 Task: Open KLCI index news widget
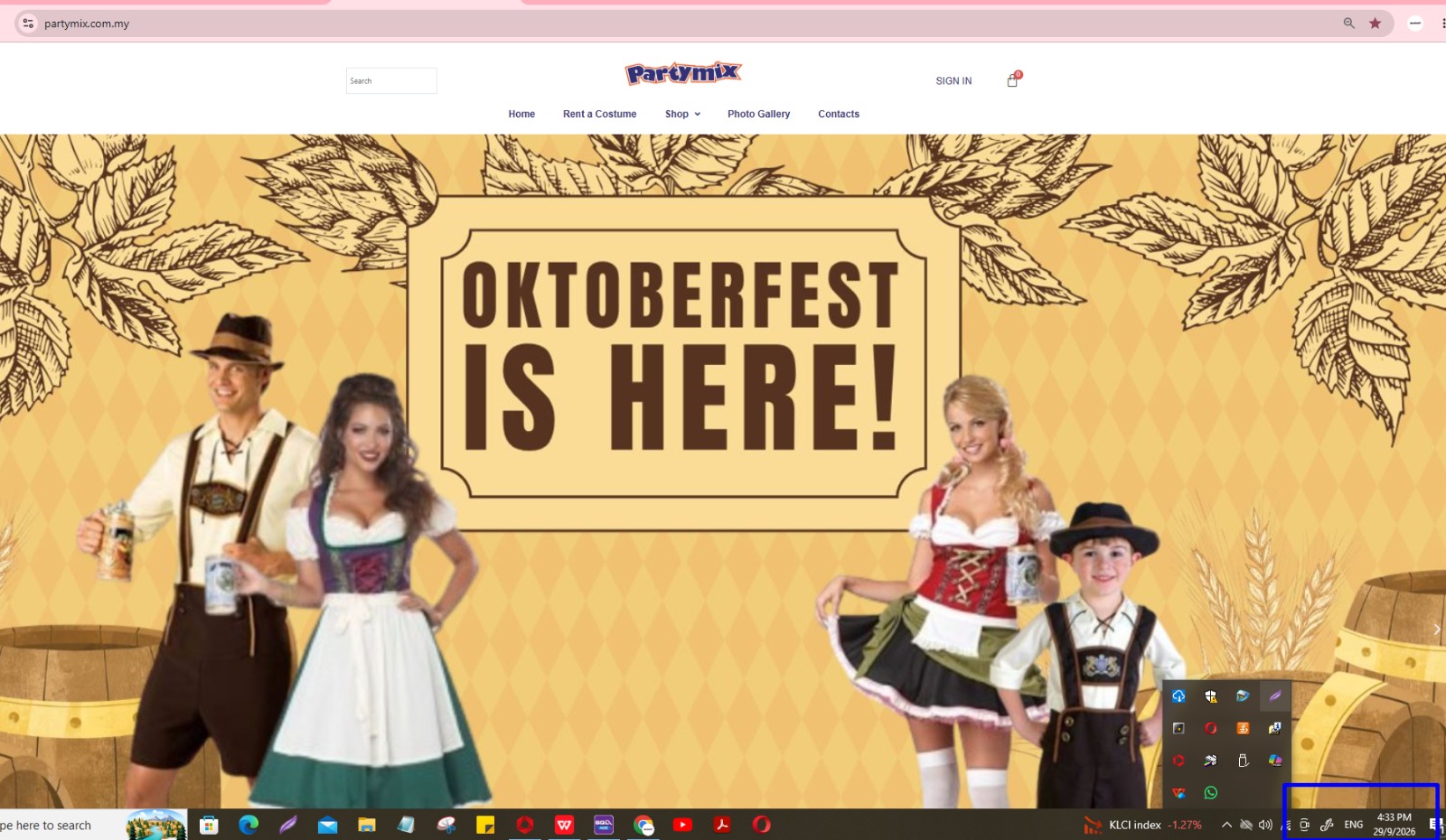[x=1142, y=825]
